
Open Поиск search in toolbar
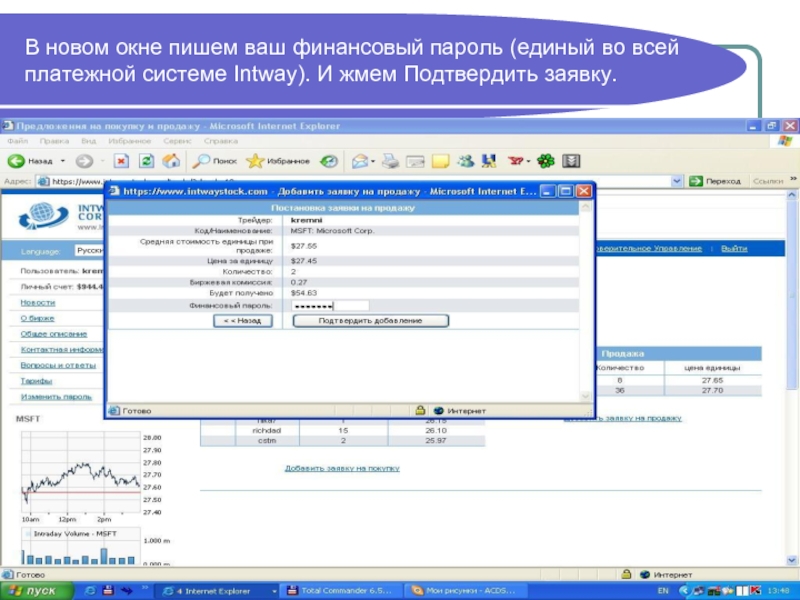[214, 161]
